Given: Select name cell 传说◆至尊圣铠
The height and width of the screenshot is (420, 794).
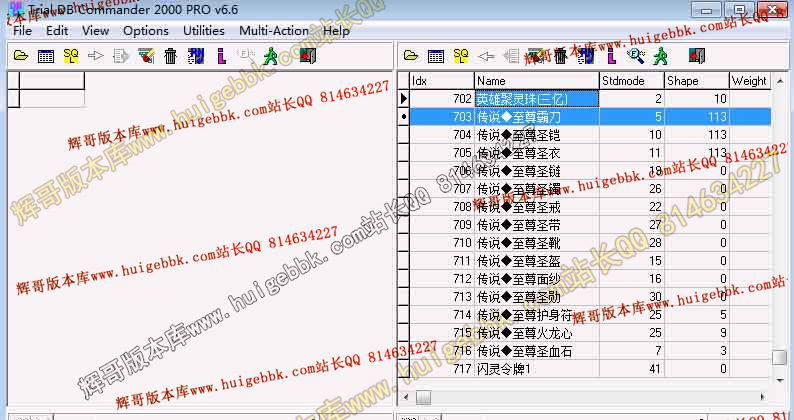Looking at the screenshot, I should [537, 135].
